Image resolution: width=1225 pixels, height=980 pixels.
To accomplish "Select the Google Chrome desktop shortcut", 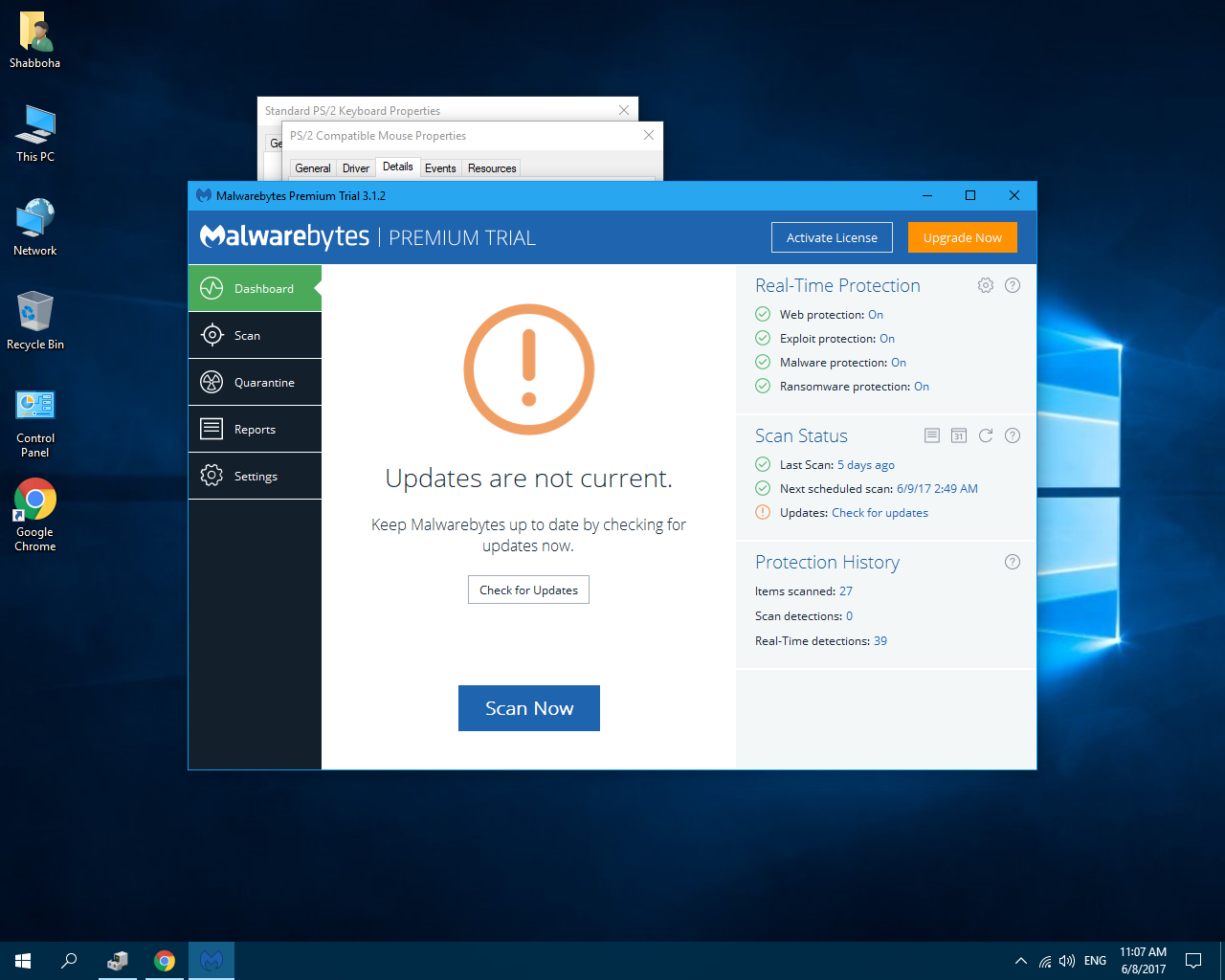I will point(35,515).
